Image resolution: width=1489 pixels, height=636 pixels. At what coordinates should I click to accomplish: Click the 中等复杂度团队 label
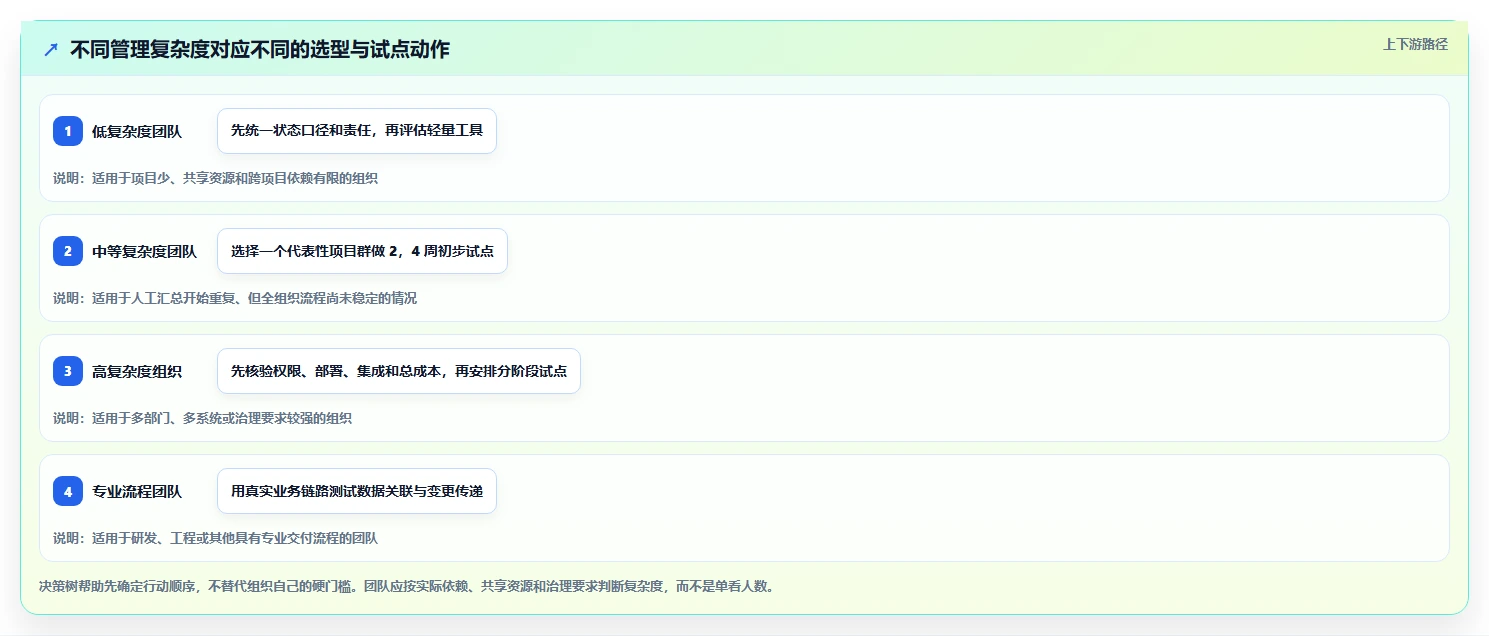point(145,251)
